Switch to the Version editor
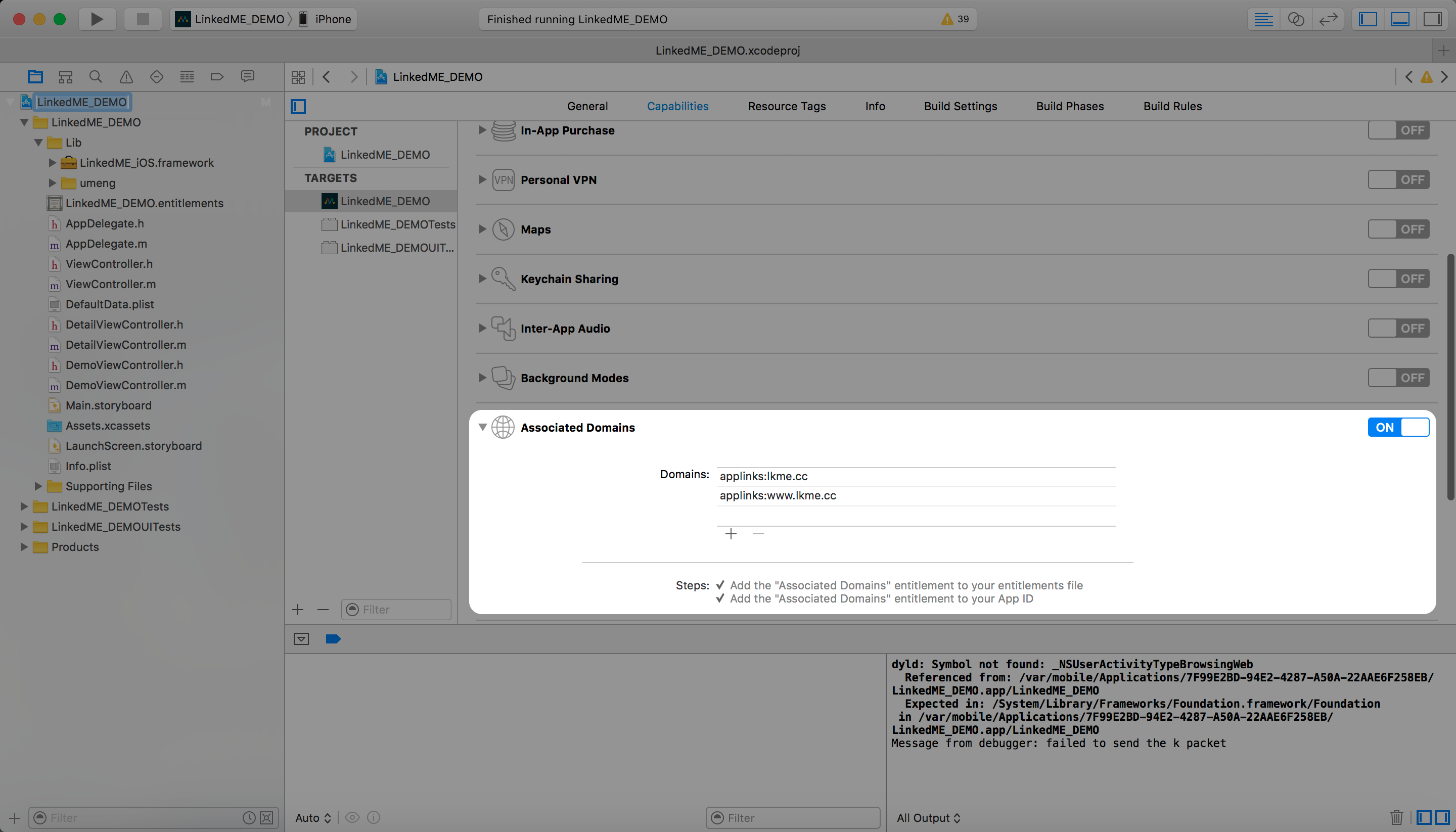This screenshot has width=1456, height=832. coord(1328,19)
